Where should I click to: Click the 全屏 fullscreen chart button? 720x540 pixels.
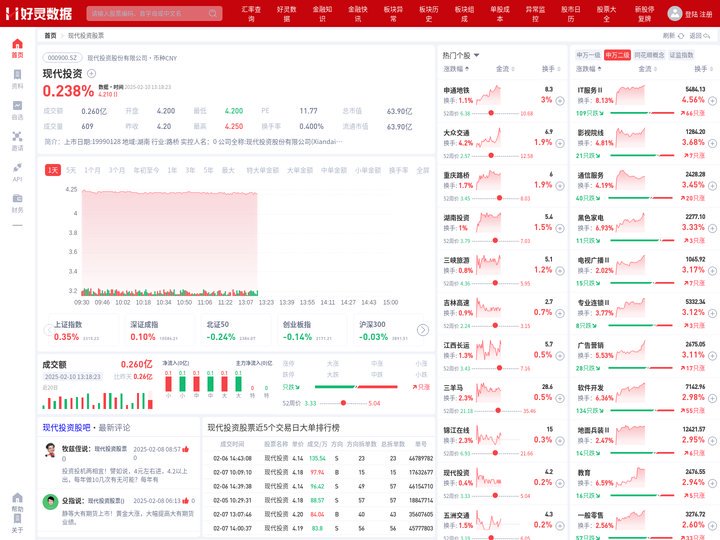422,170
